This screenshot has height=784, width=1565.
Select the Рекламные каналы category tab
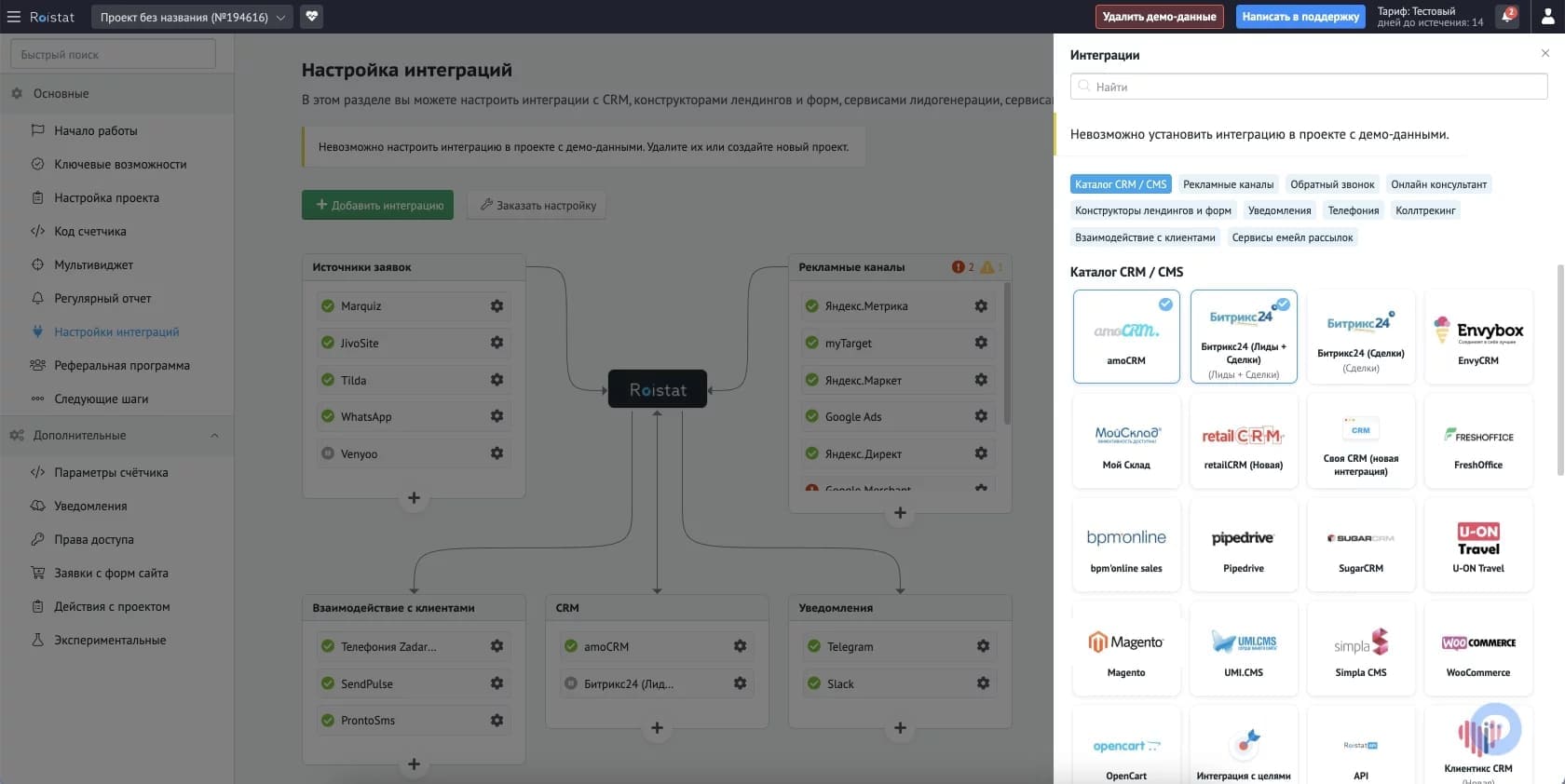1229,184
